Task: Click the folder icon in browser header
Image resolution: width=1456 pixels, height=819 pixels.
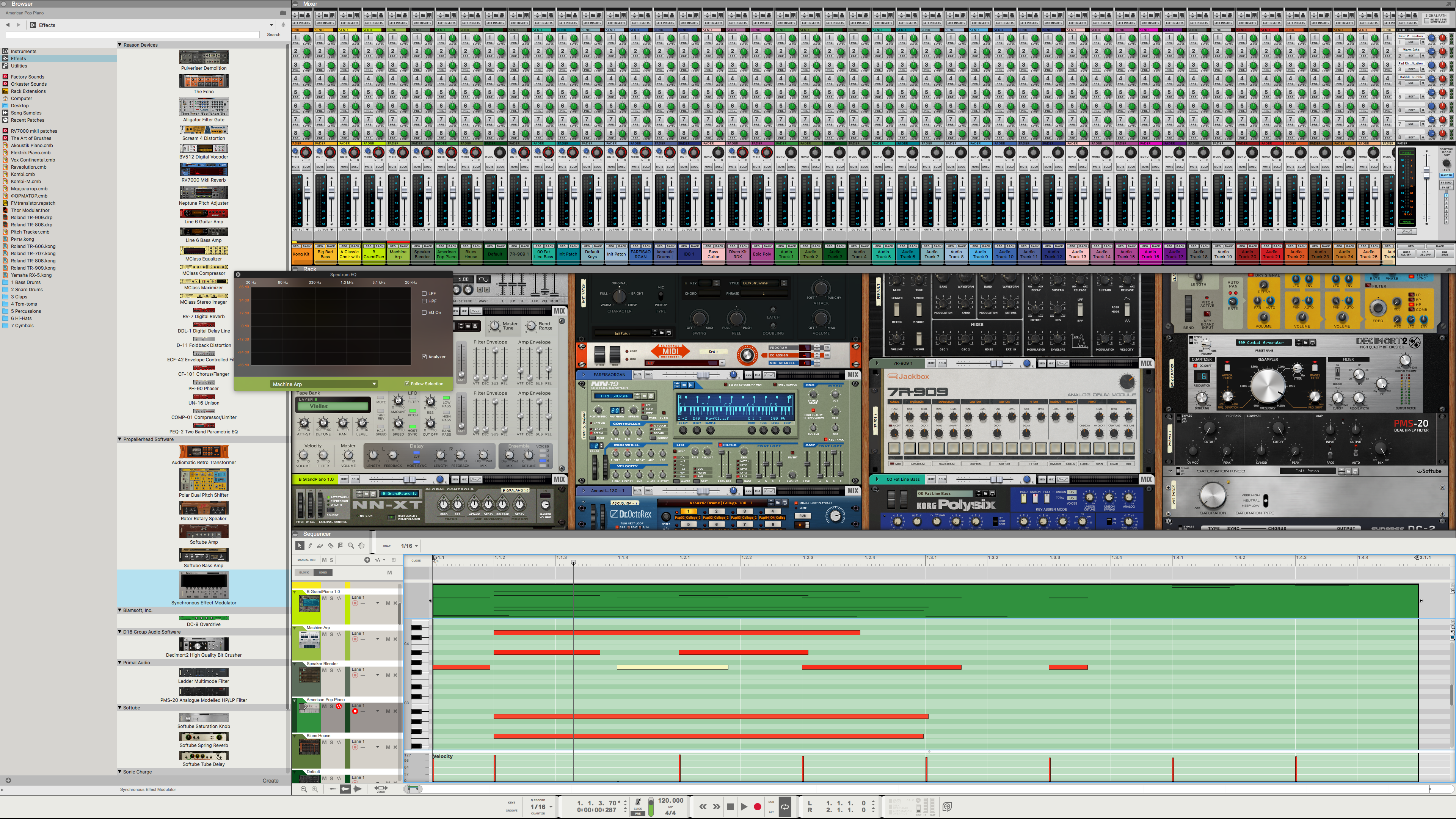Action: pos(283,13)
